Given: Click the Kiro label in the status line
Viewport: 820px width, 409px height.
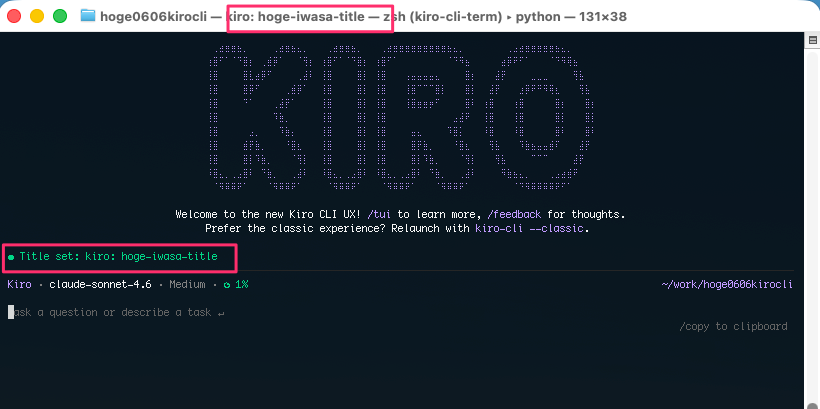Looking at the screenshot, I should (19, 285).
